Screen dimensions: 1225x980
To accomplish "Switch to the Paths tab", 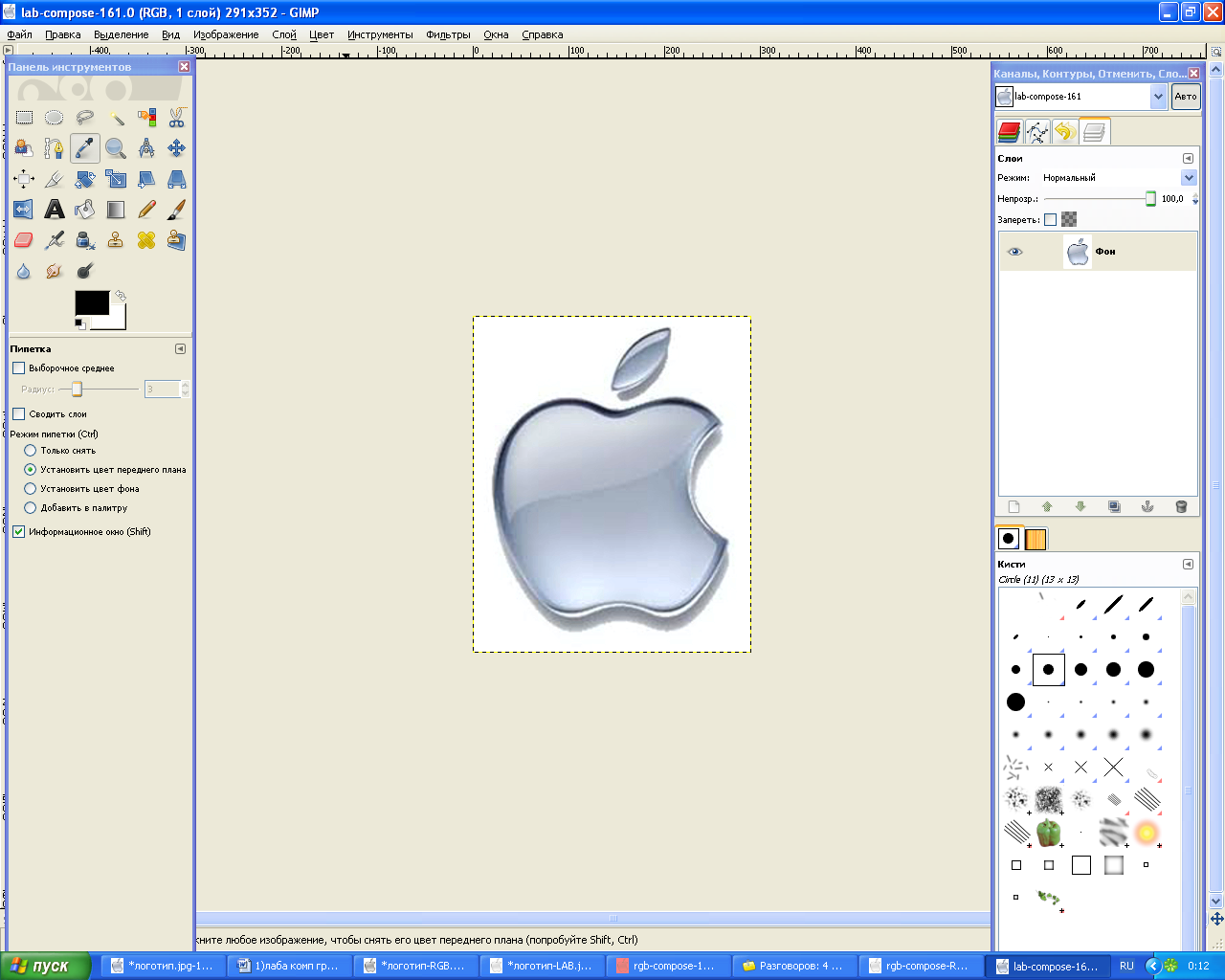I will click(x=1037, y=132).
